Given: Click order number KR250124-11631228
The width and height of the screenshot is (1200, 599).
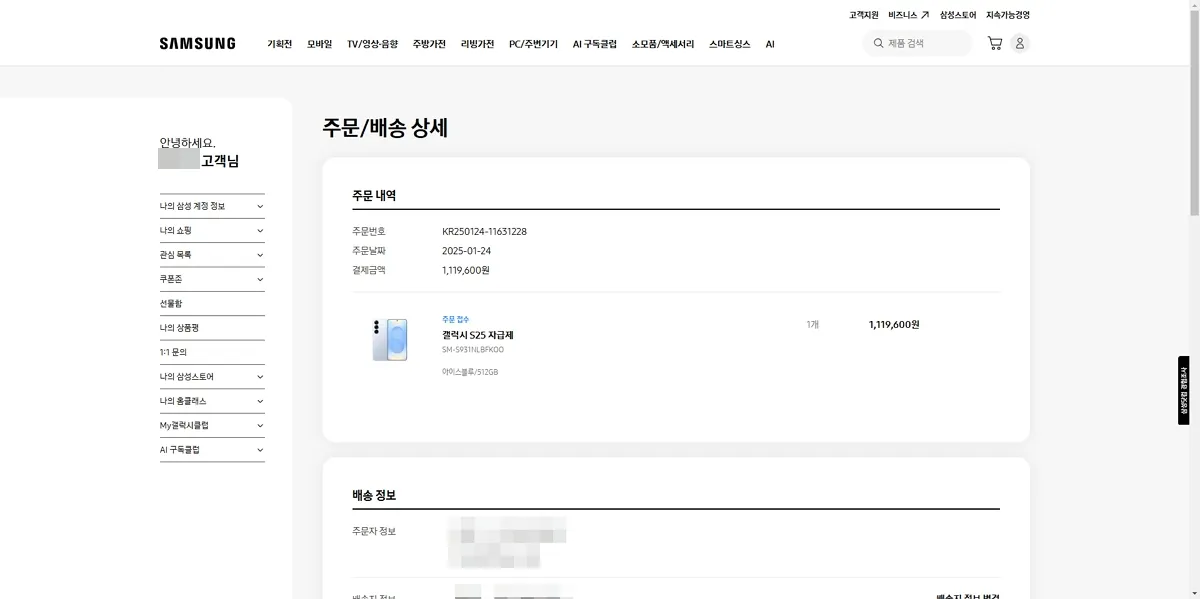Looking at the screenshot, I should tap(484, 231).
